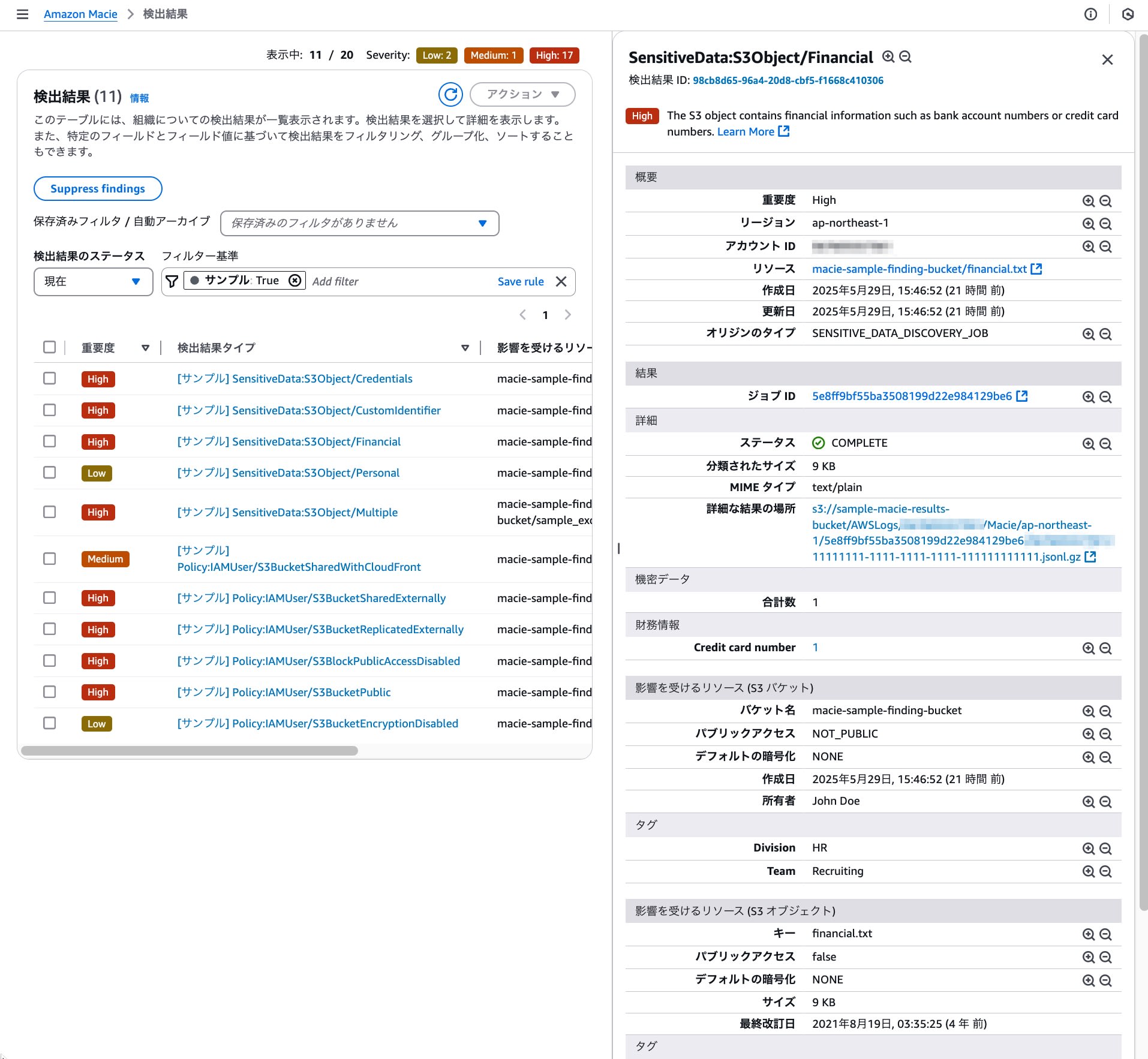
Task: Include Credit card number in filter
Action: [1089, 648]
